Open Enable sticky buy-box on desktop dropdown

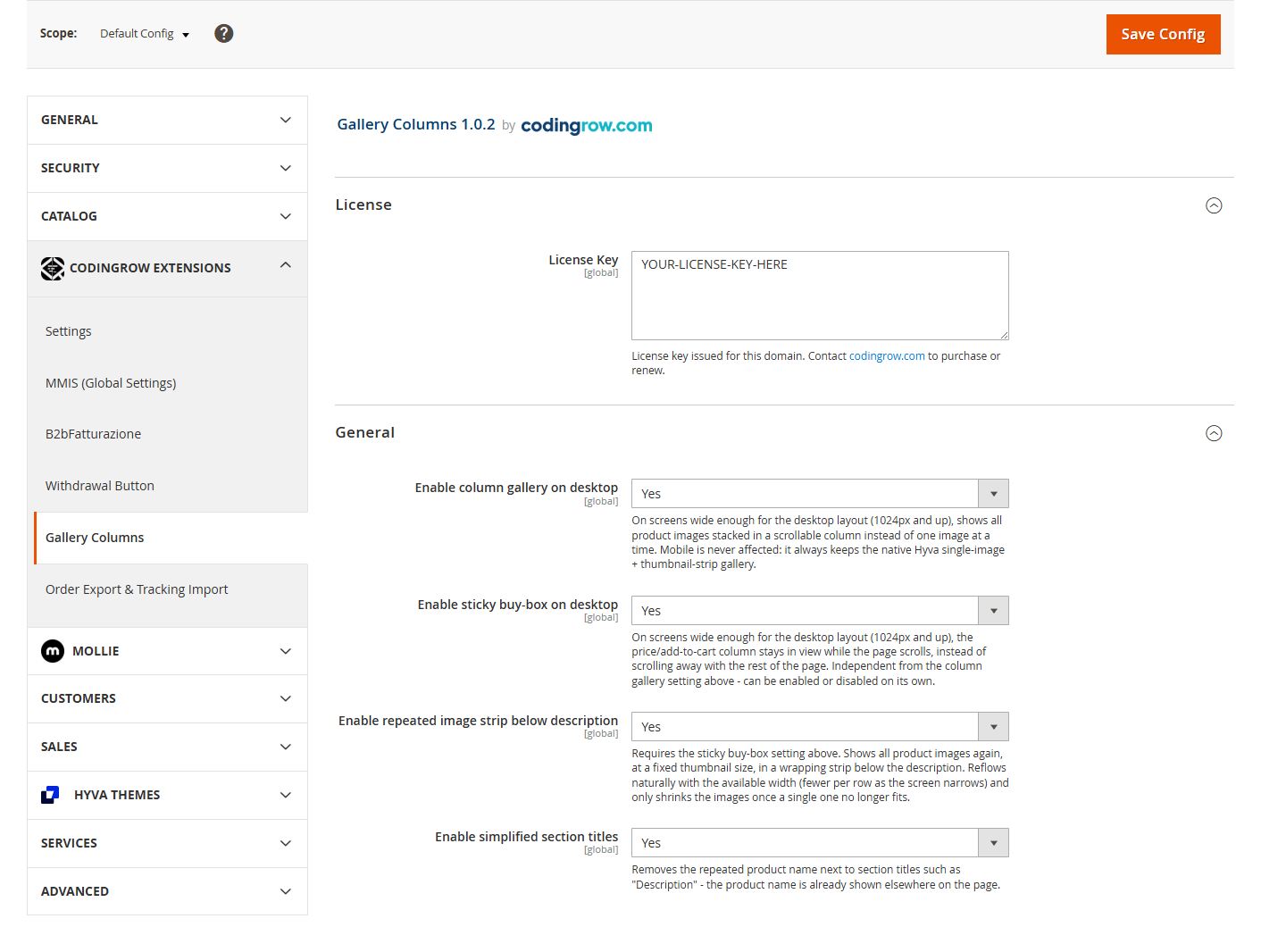click(x=820, y=611)
